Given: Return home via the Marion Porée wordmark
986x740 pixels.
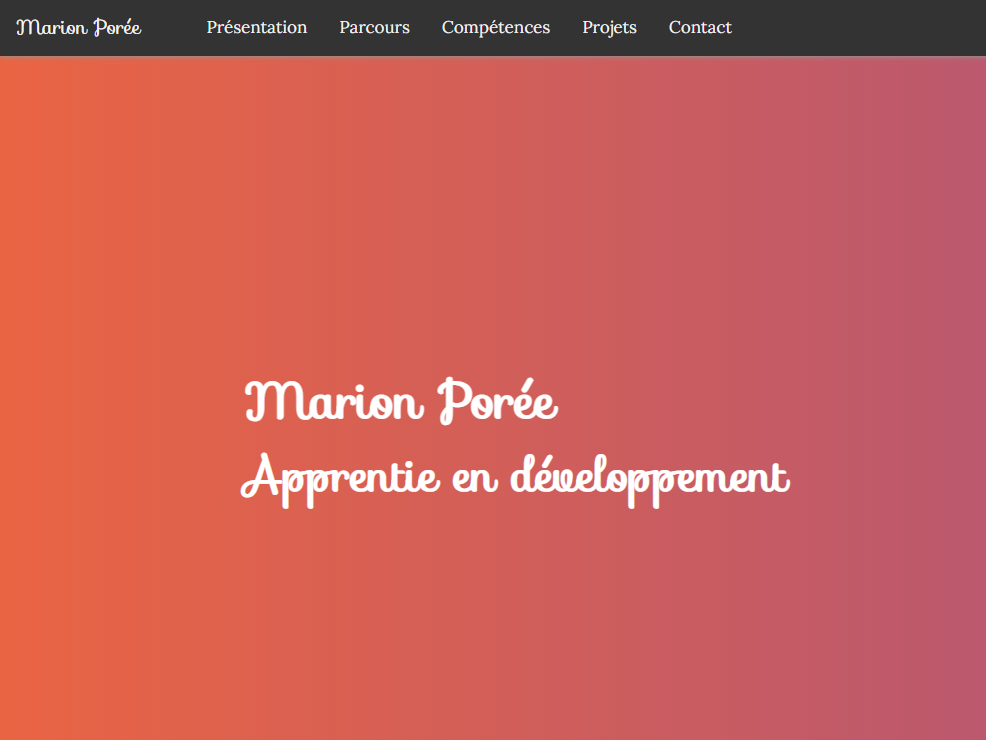Looking at the screenshot, I should tap(78, 27).
